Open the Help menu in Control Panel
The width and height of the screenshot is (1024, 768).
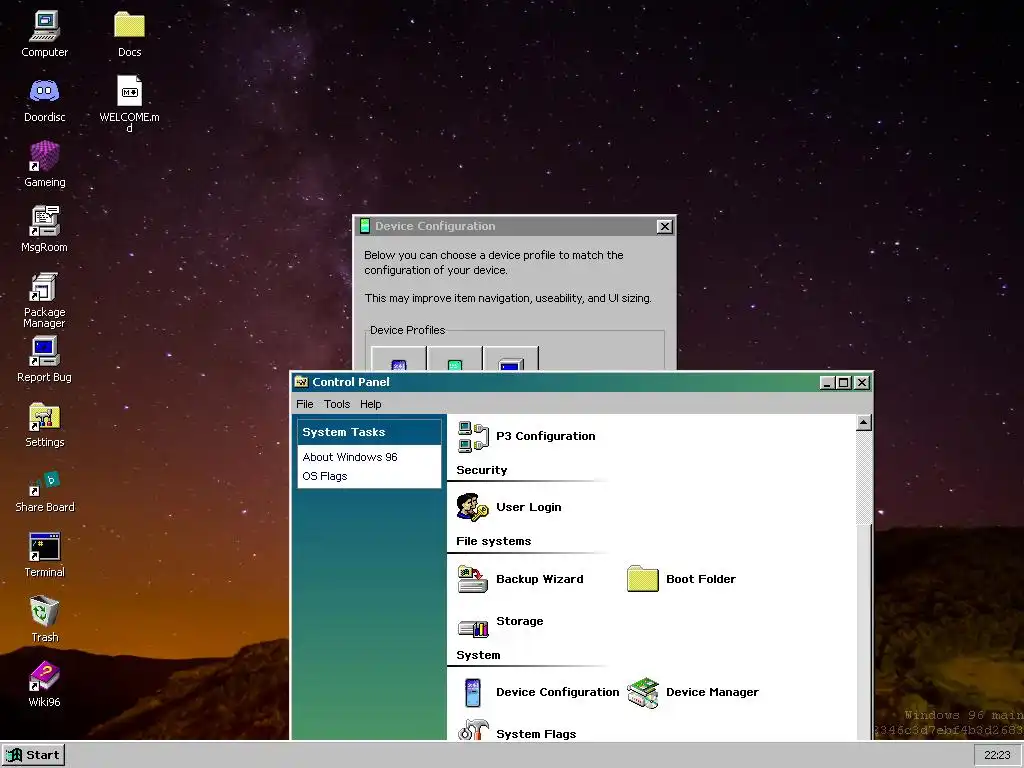point(370,404)
